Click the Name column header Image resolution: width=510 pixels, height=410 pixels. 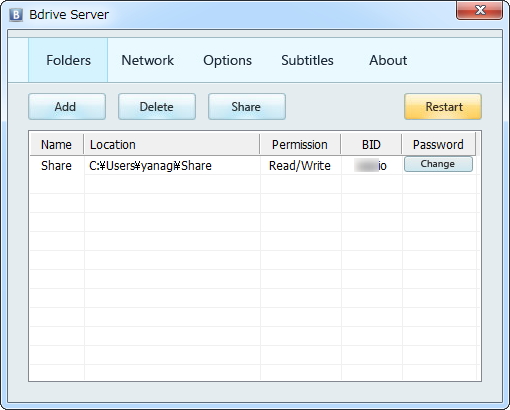click(56, 145)
